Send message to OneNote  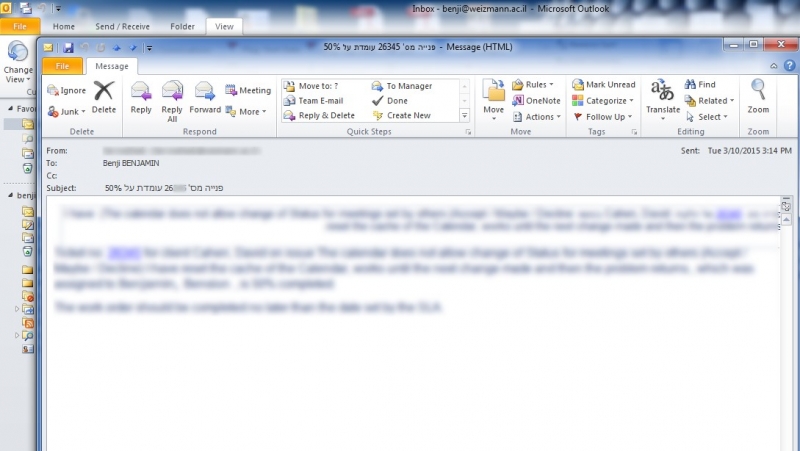[x=536, y=101]
